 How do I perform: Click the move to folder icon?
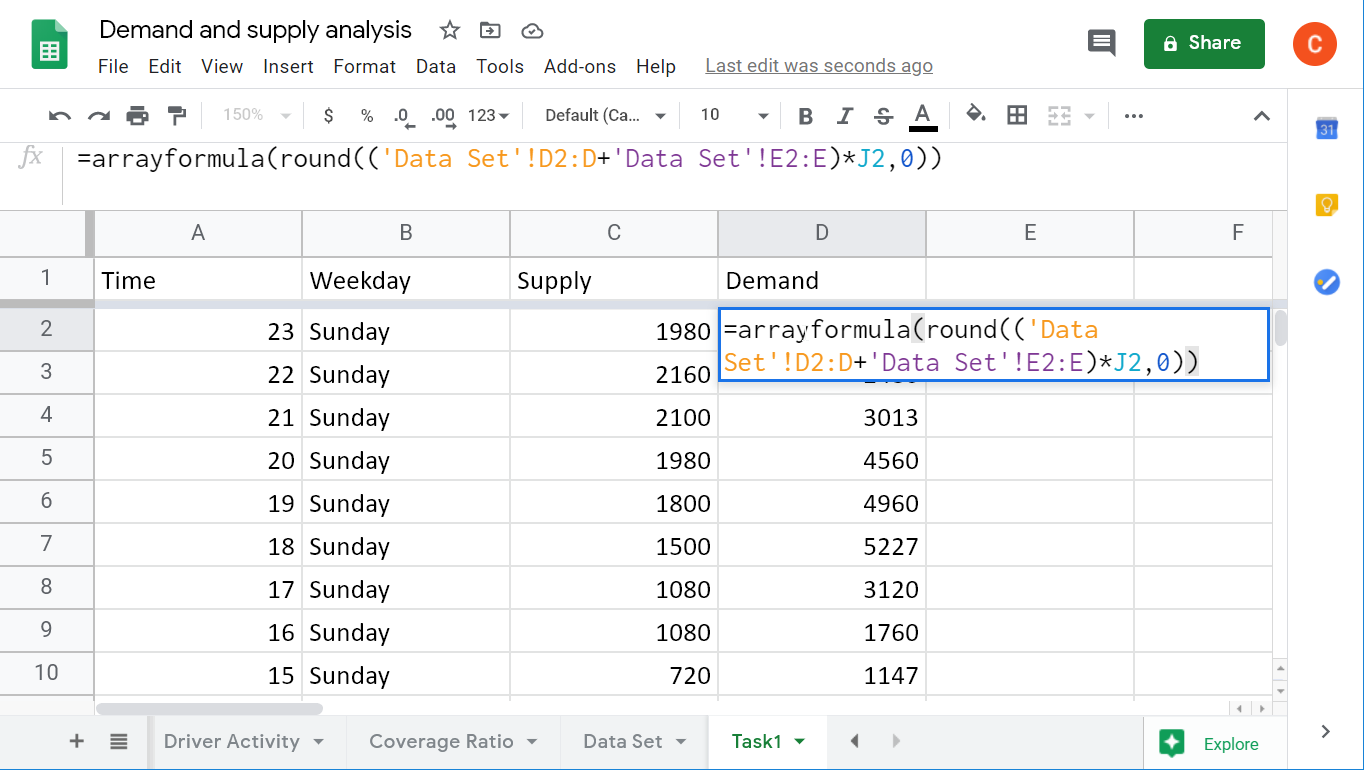[x=490, y=30]
